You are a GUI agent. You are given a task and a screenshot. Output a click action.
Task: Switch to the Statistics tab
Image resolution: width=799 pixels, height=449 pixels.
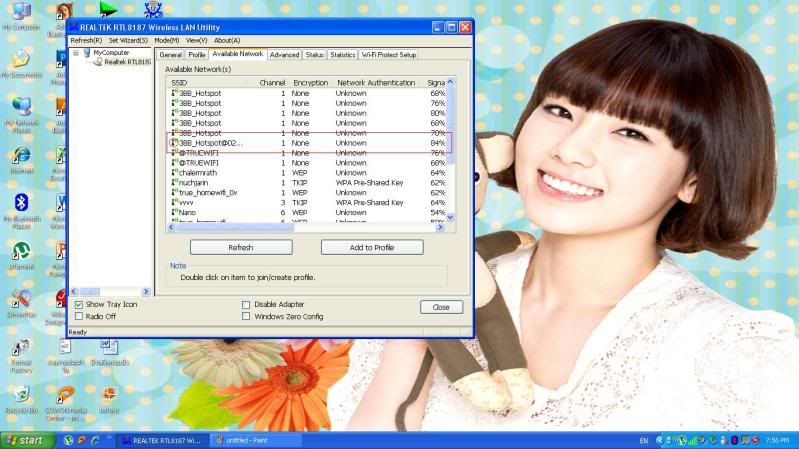(342, 55)
